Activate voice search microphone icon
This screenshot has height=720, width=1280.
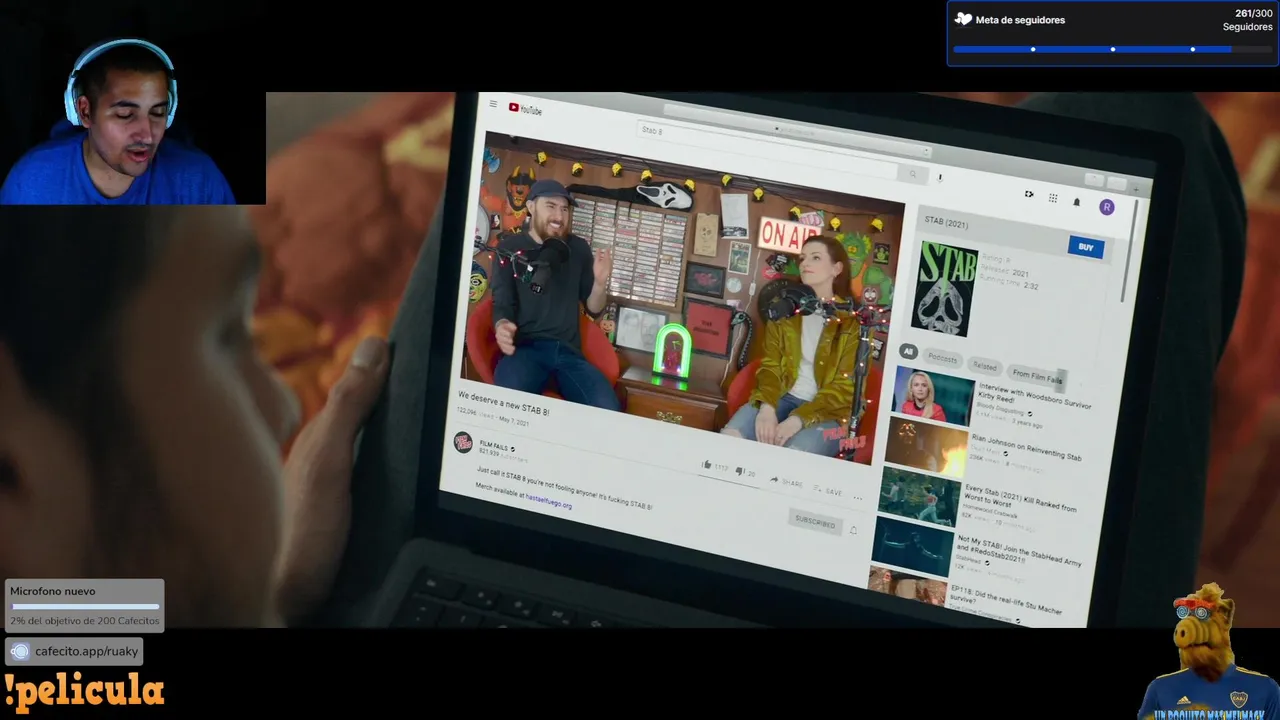[939, 177]
